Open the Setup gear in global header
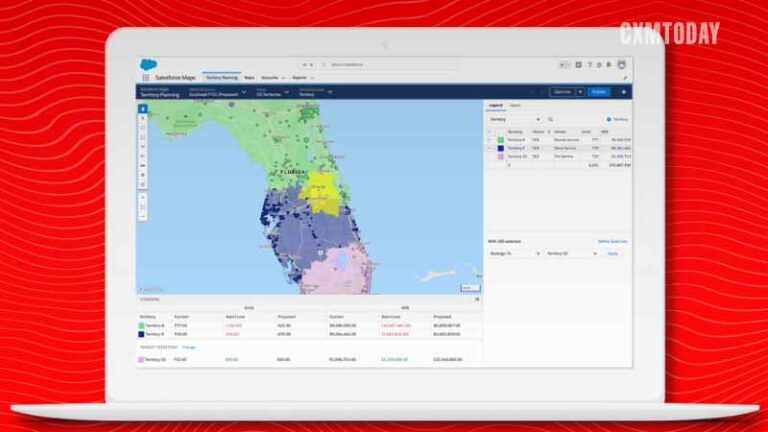The width and height of the screenshot is (768, 432). (x=599, y=65)
